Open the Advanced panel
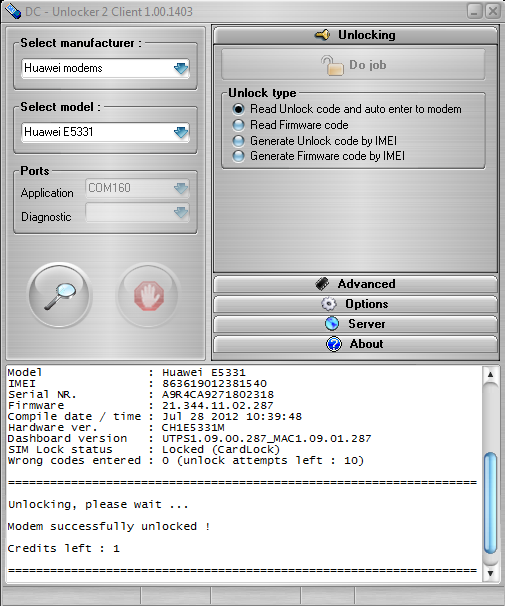 point(355,284)
